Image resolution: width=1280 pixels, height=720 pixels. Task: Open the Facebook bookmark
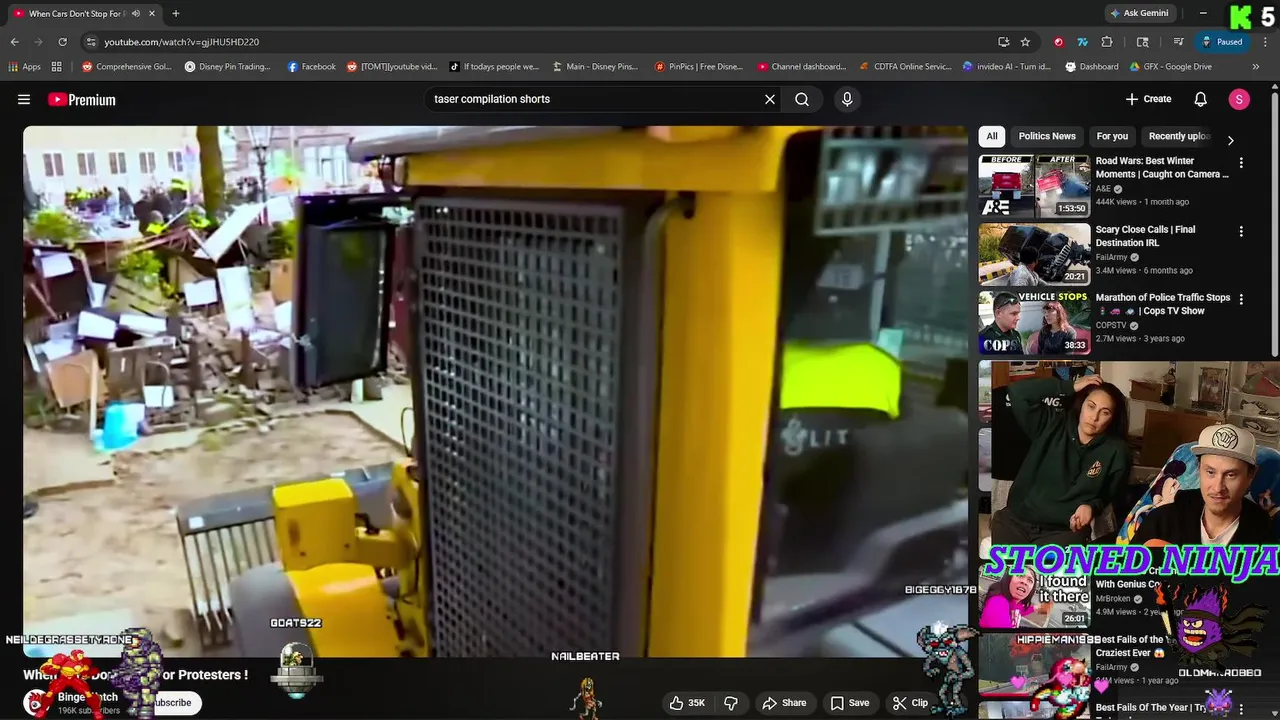311,67
